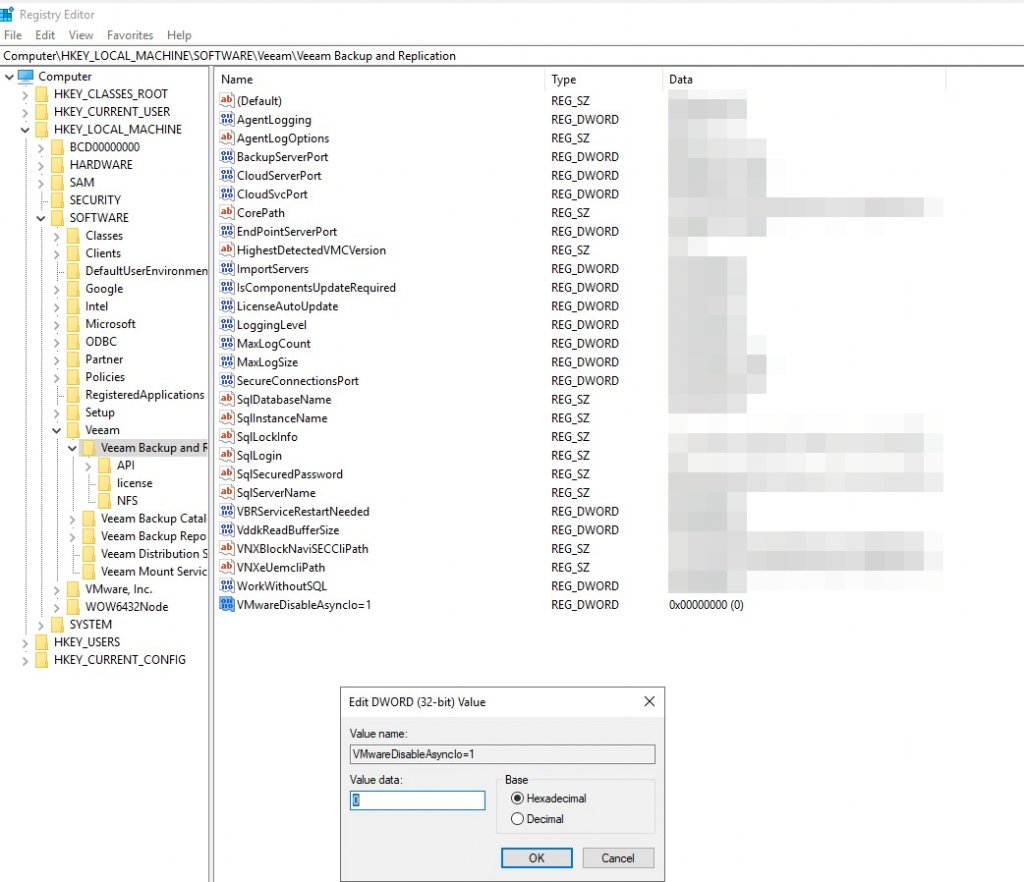
Task: Click the VMwareDisableAsyncIo=1 value icon
Action: [227, 604]
